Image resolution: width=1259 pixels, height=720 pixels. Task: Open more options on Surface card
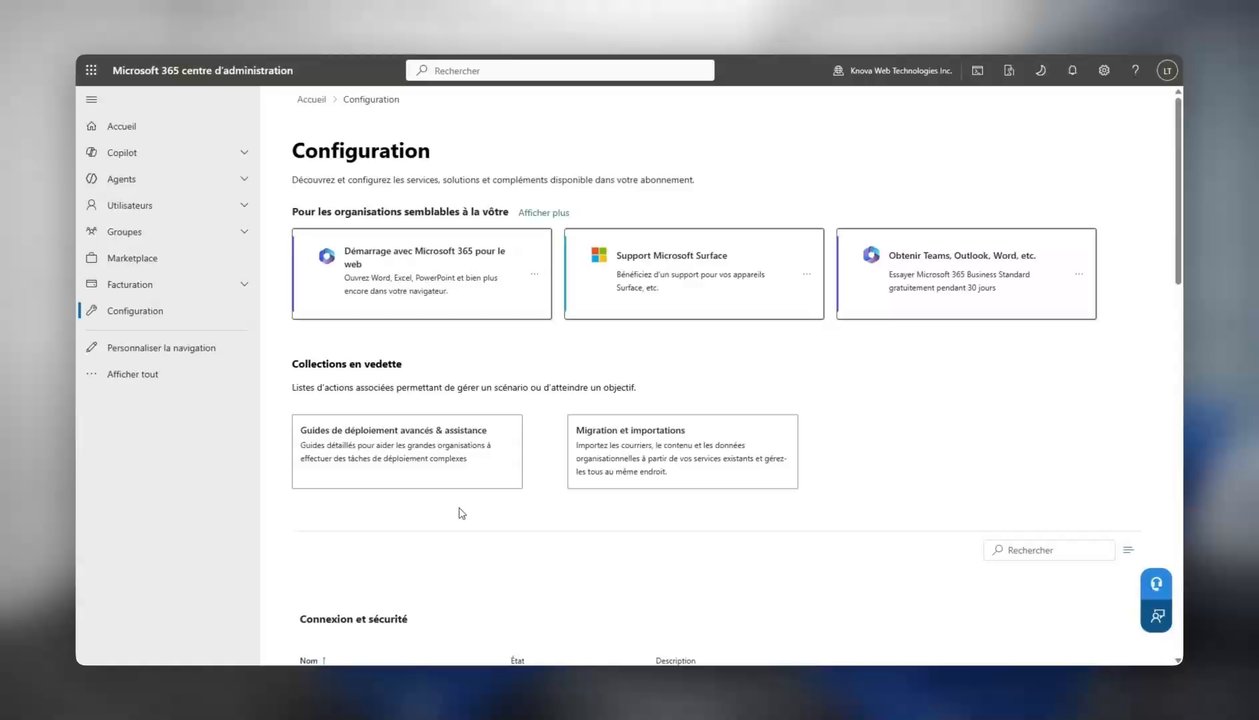click(806, 274)
